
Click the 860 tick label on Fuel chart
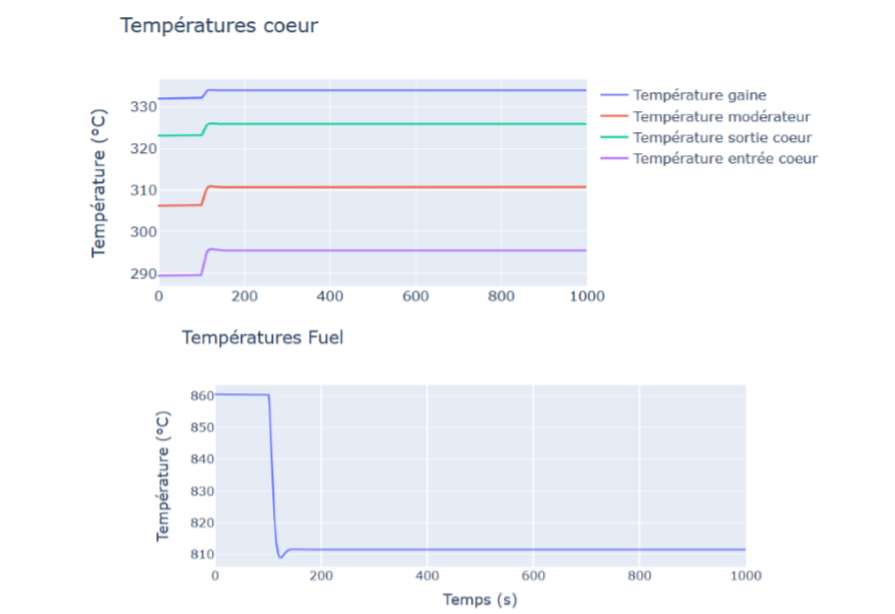click(201, 395)
